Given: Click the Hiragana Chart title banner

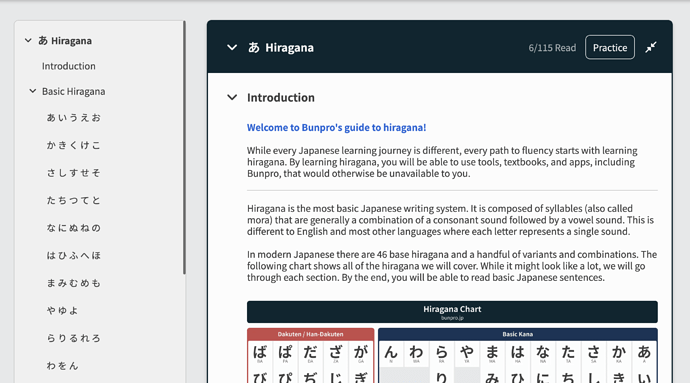Looking at the screenshot, I should tap(452, 312).
